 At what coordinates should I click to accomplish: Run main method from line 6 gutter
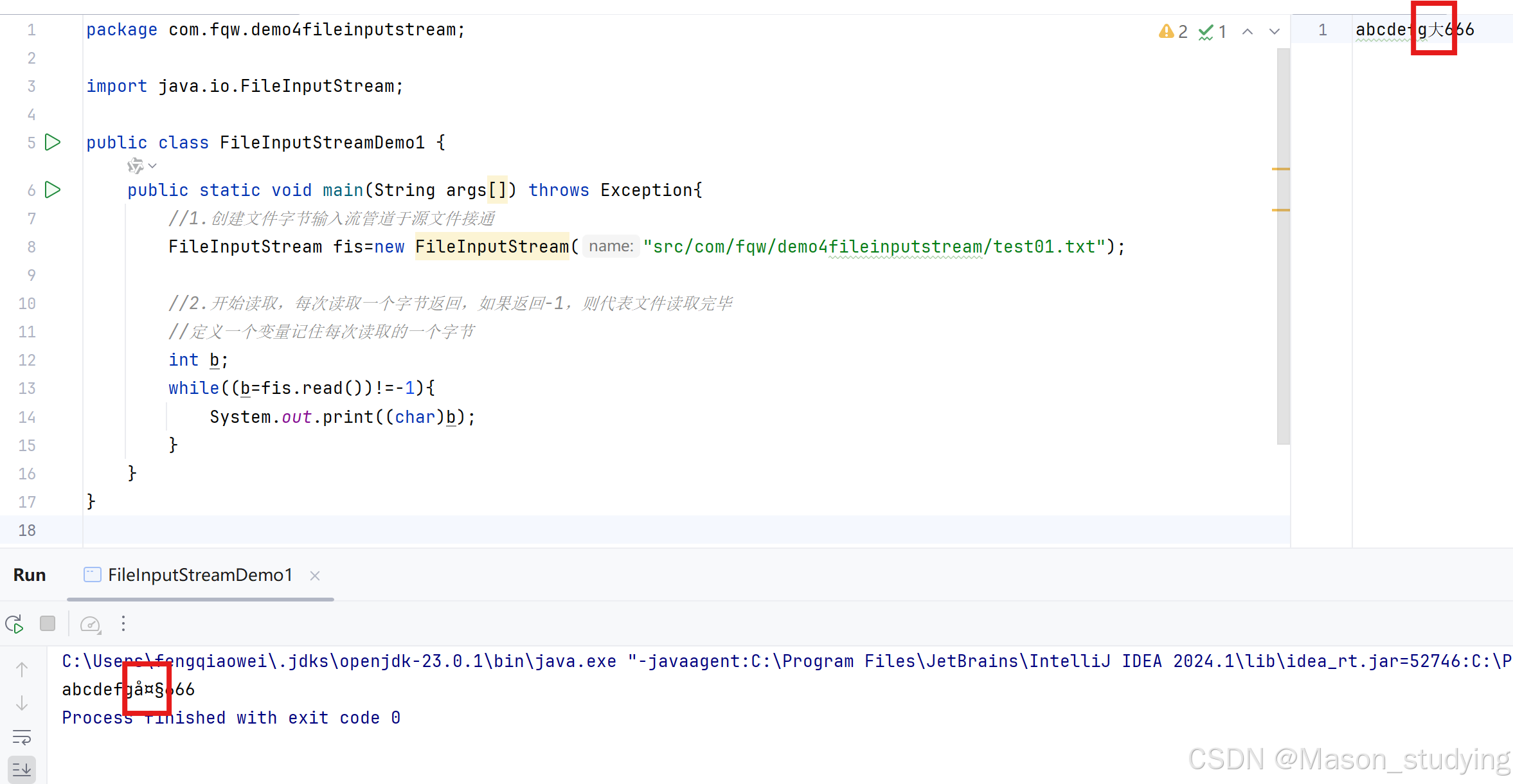point(53,190)
